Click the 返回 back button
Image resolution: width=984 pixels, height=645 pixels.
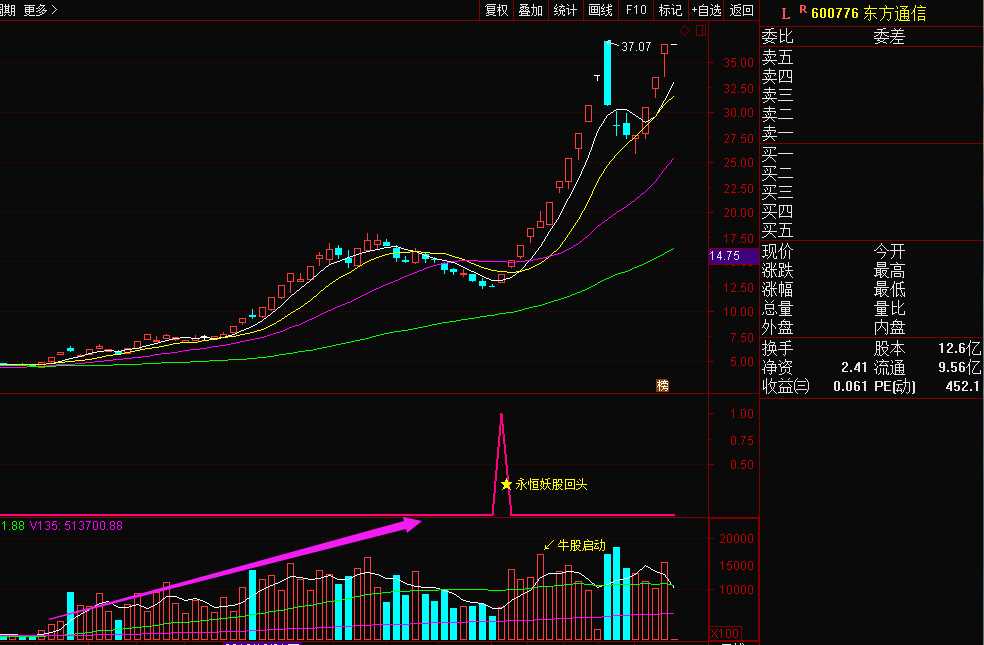[x=741, y=10]
